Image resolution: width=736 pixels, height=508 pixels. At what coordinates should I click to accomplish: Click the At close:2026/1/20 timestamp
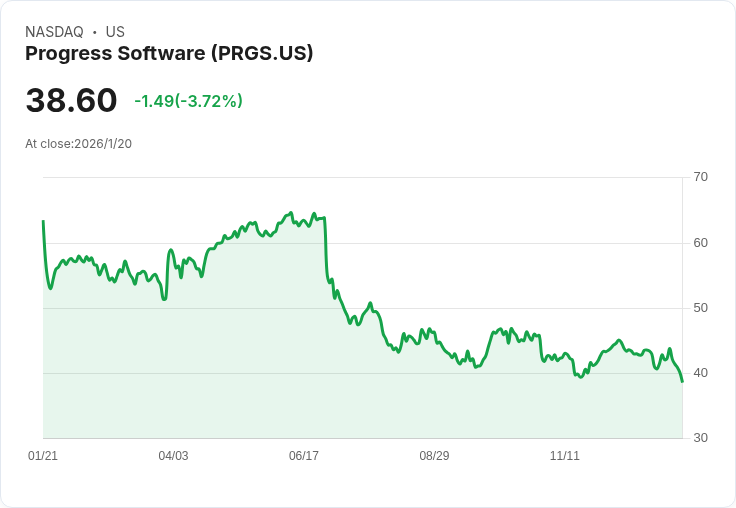(78, 144)
